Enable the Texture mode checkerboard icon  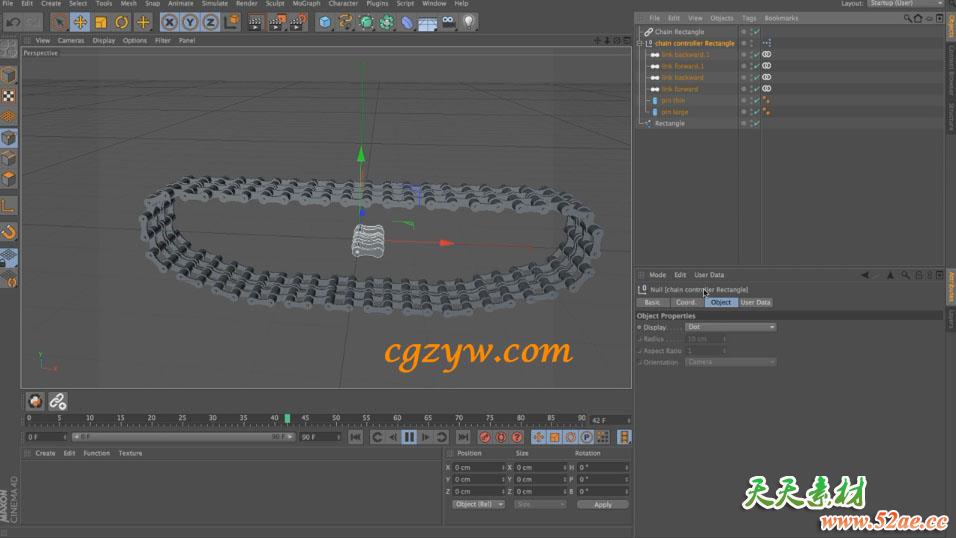click(9, 96)
